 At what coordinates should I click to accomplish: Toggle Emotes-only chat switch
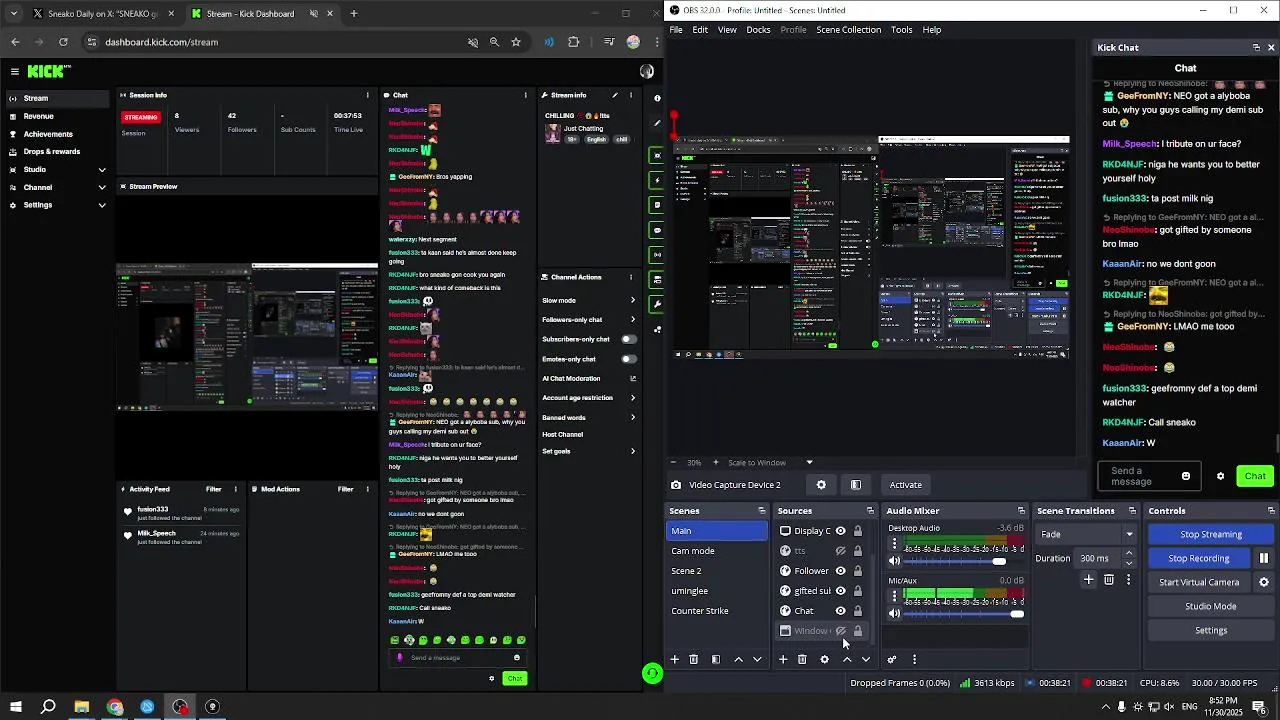[x=629, y=359]
